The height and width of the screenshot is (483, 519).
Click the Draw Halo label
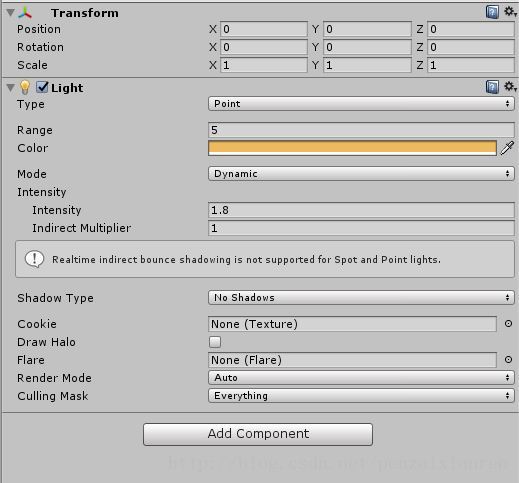46,342
